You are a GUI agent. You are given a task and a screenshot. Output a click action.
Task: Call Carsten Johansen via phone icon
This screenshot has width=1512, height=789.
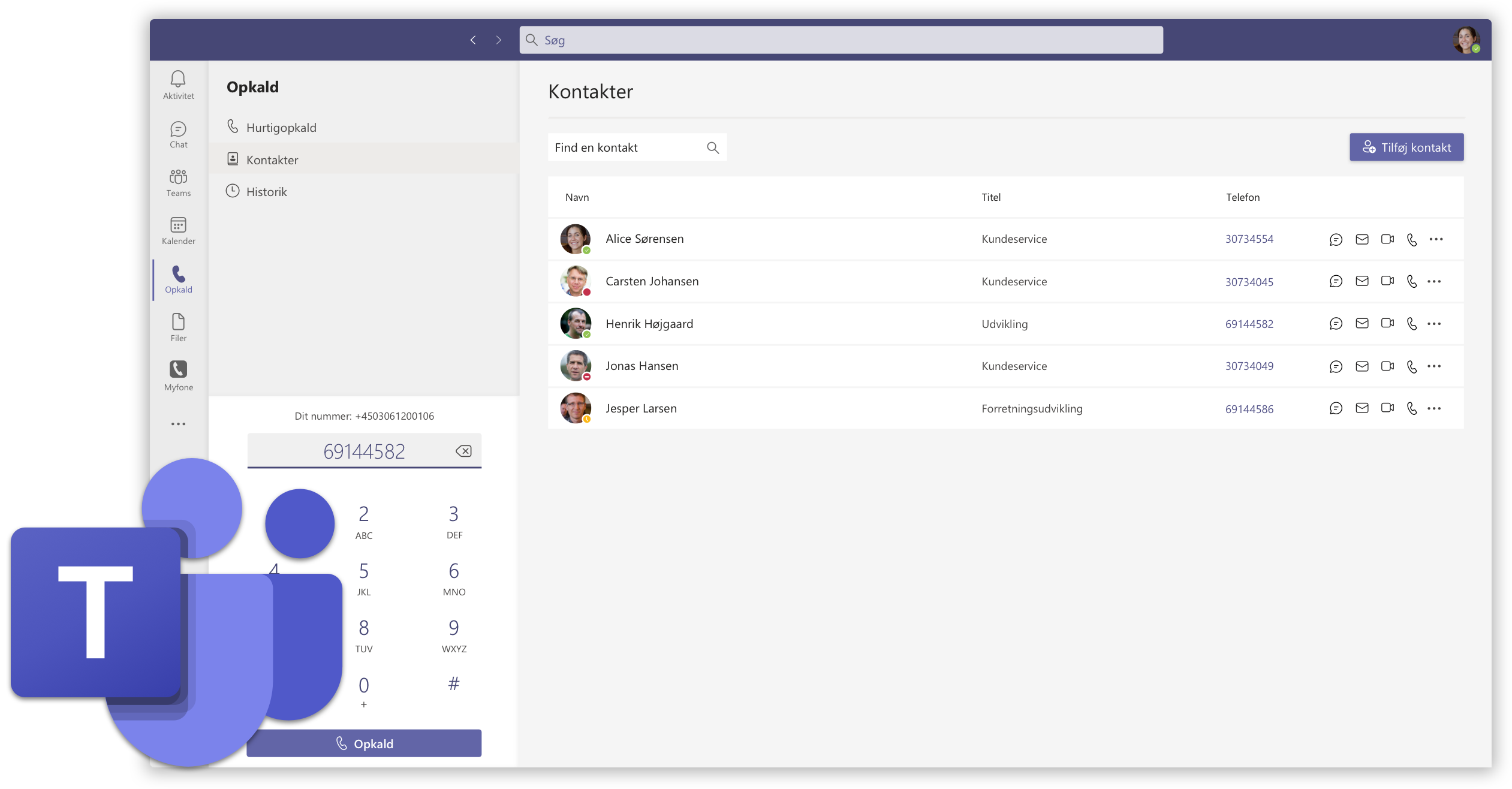pos(1412,281)
